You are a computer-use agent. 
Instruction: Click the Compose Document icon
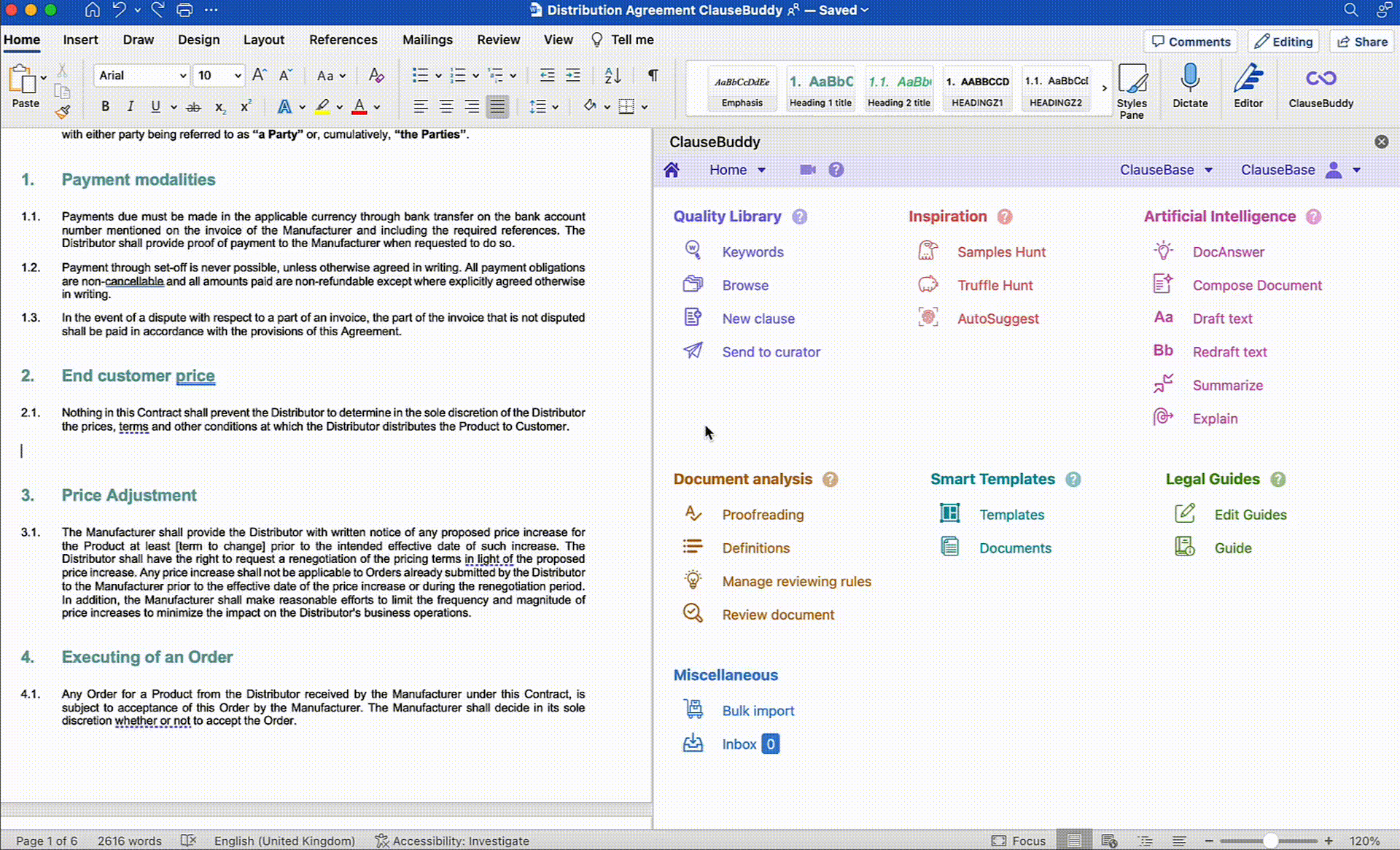(1164, 284)
